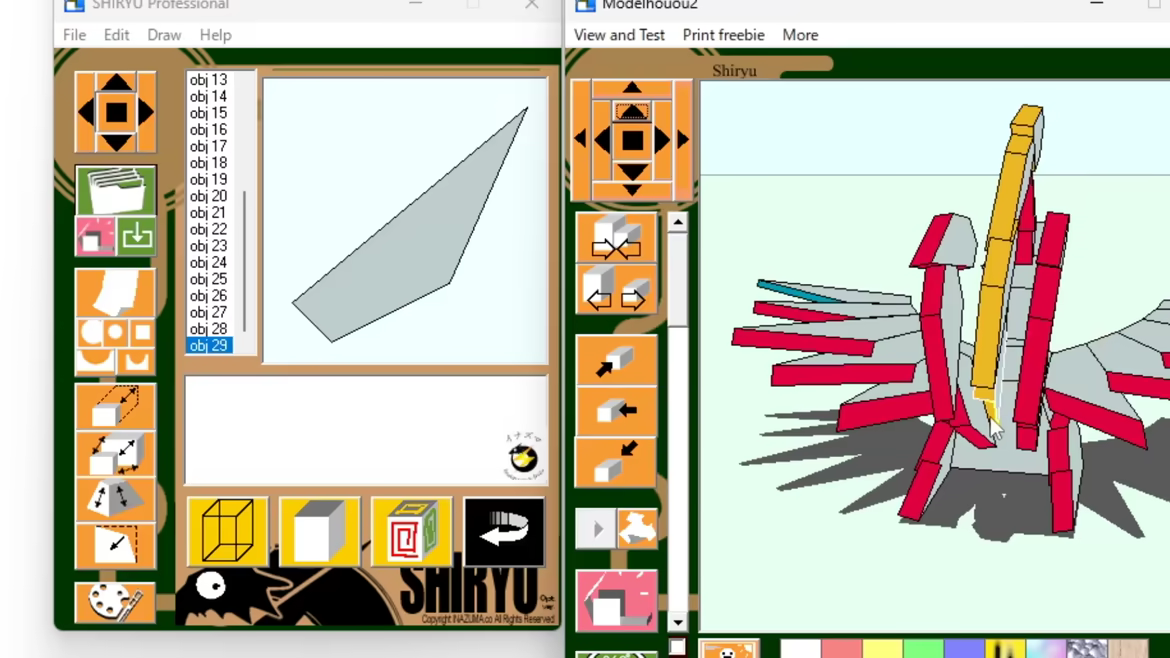1170x658 pixels.
Task: Click the play triangle button in Modelhouou2
Action: [x=596, y=530]
